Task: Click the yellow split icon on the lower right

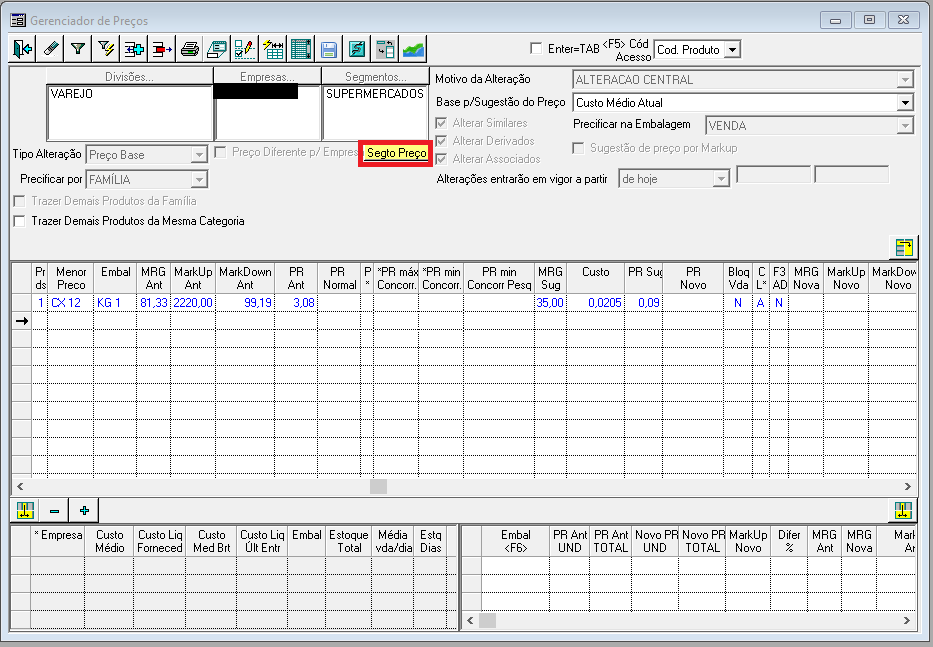Action: [x=903, y=510]
